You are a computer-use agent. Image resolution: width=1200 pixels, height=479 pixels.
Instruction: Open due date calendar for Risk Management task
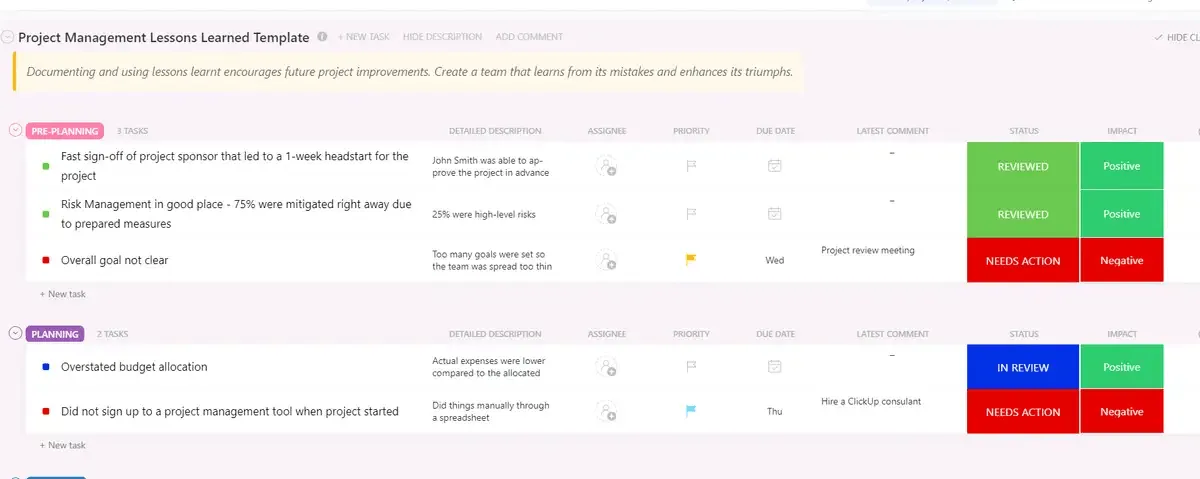click(x=774, y=213)
